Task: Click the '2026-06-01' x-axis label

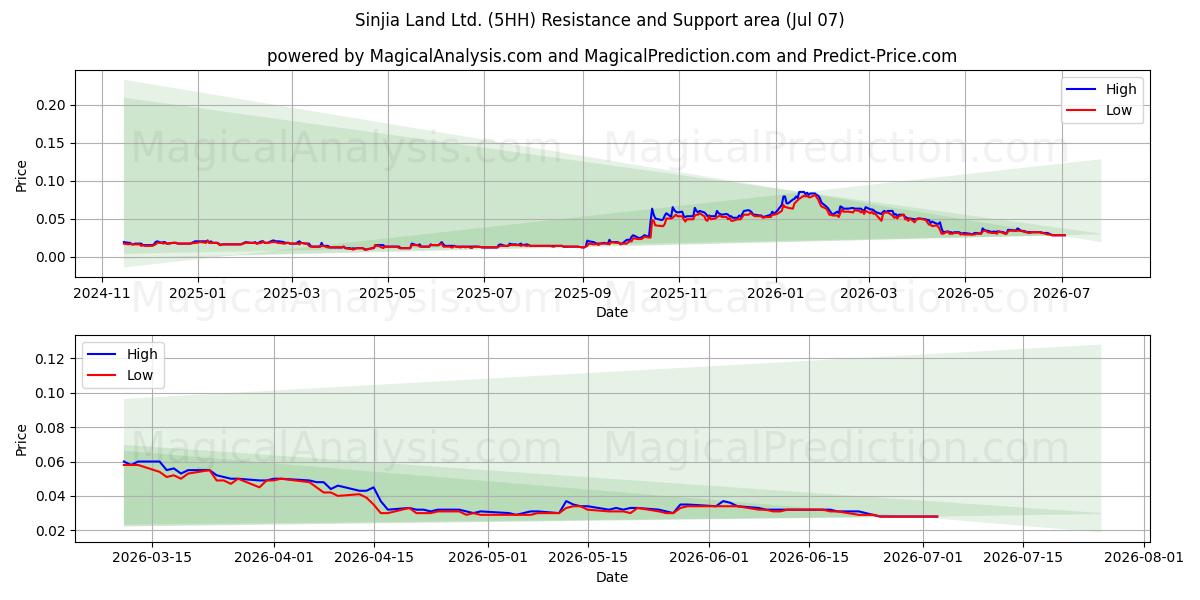Action: [x=709, y=558]
